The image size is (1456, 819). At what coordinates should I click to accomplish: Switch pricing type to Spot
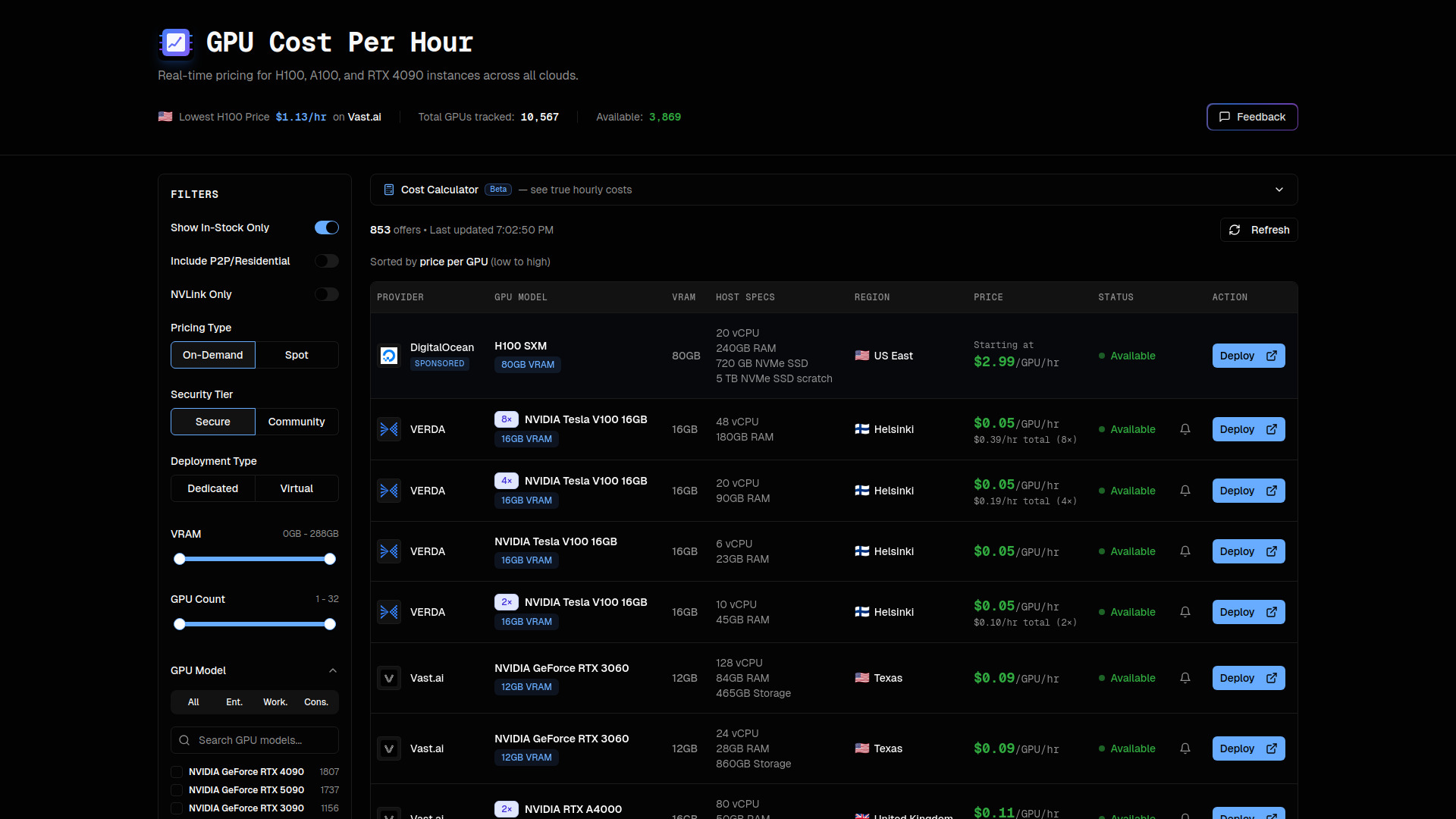coord(297,354)
